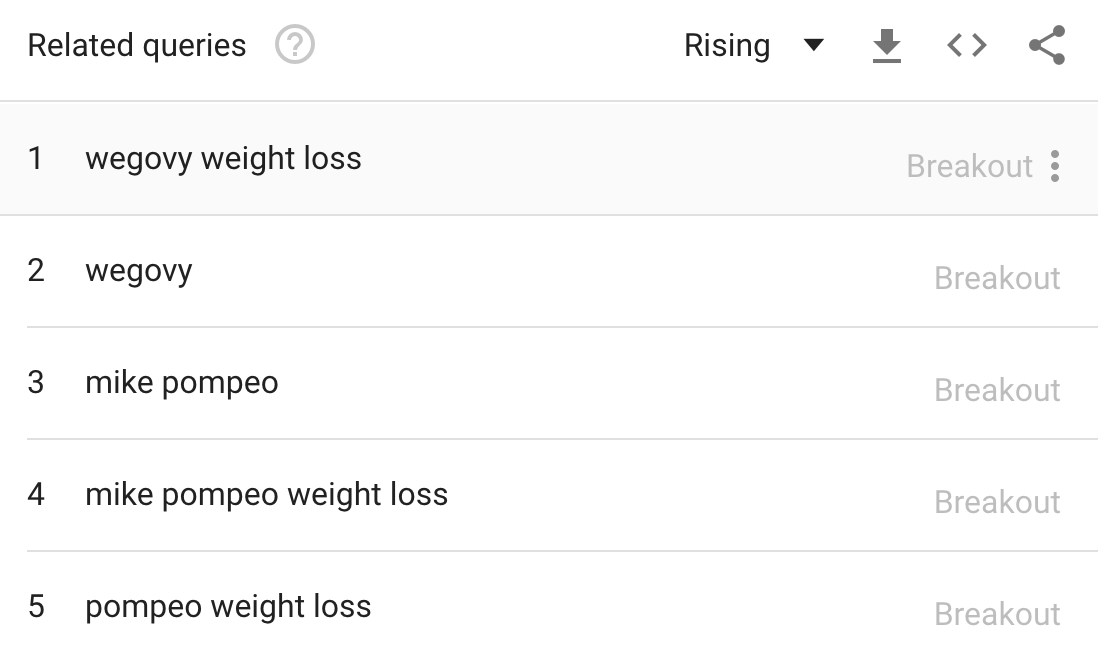
Task: Open the Related queries help icon
Action: click(294, 45)
